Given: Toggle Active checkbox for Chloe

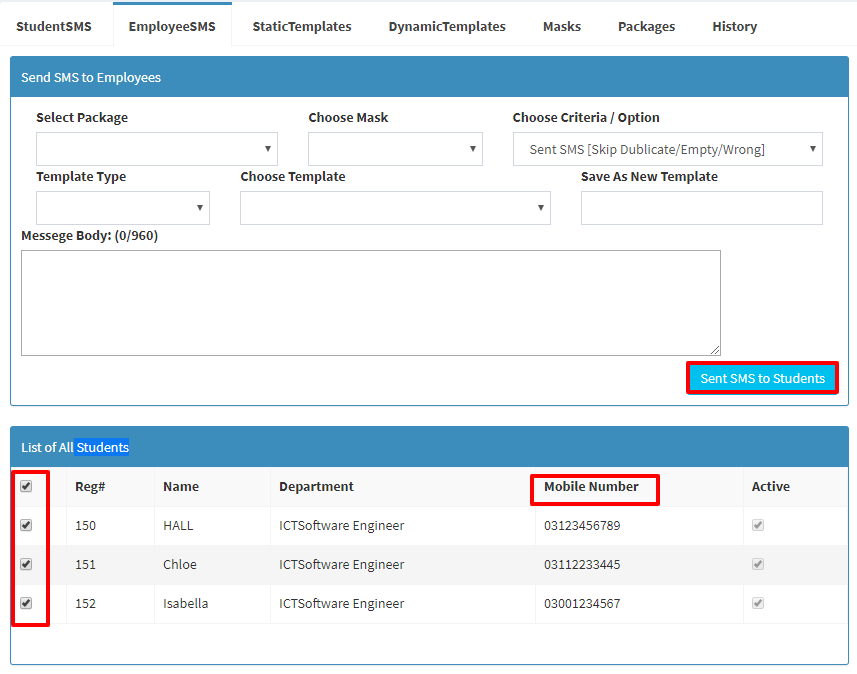Looking at the screenshot, I should click(758, 564).
